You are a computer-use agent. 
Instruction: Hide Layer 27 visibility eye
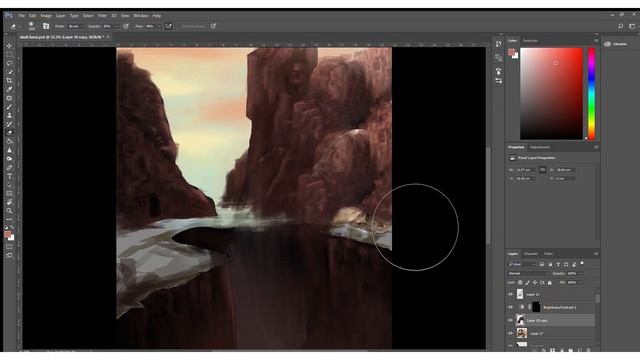(x=510, y=333)
